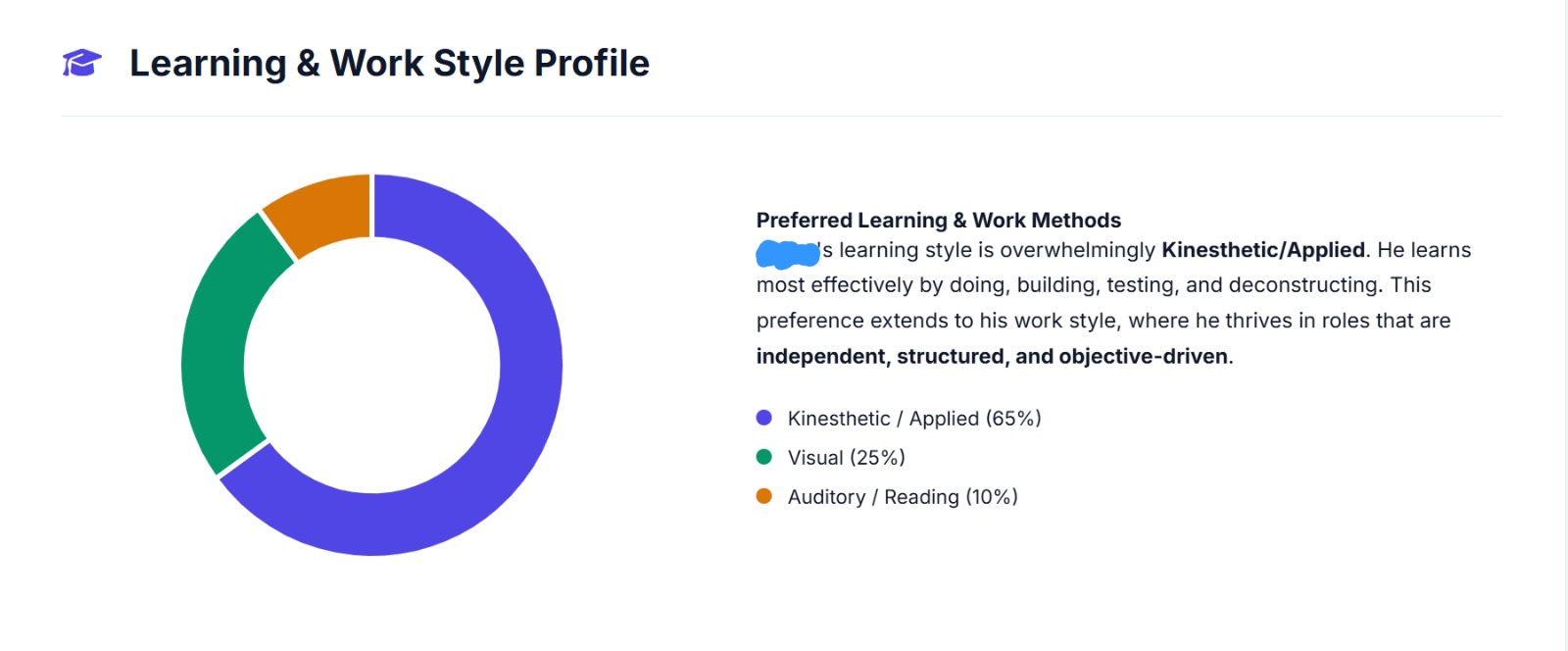Click the horizontal divider under the heading
The width and height of the screenshot is (1568, 651).
(x=781, y=117)
